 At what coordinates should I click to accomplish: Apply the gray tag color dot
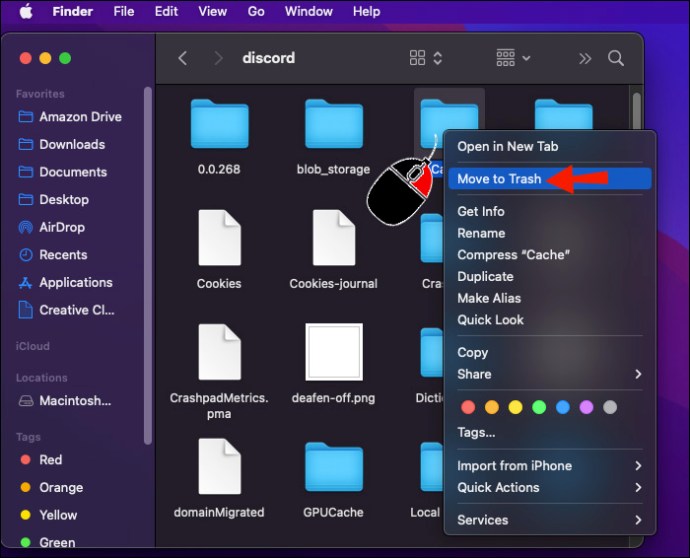click(x=610, y=407)
